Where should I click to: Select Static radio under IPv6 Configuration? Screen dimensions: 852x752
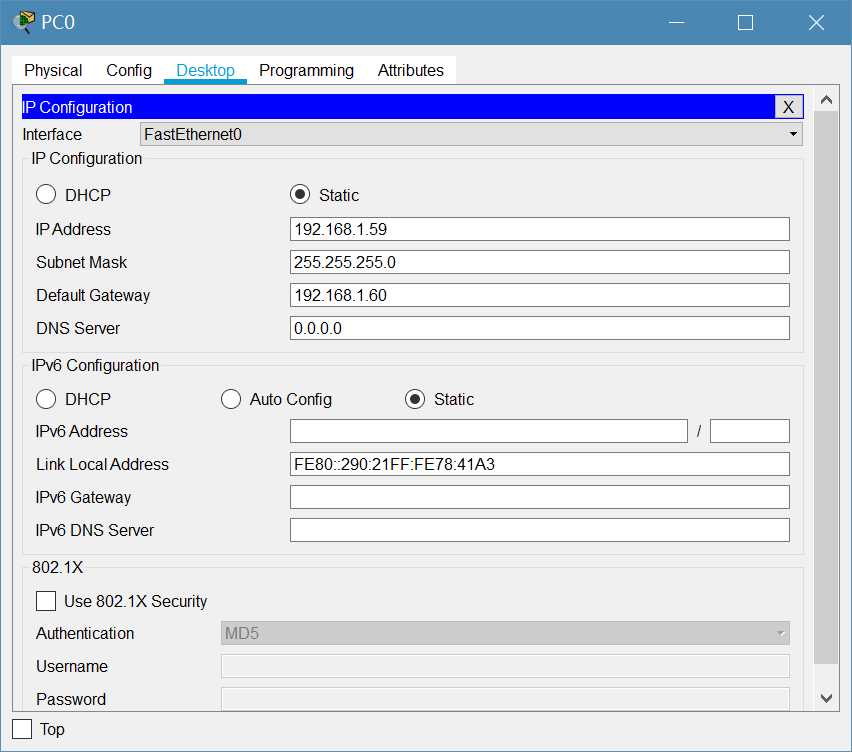coord(415,399)
